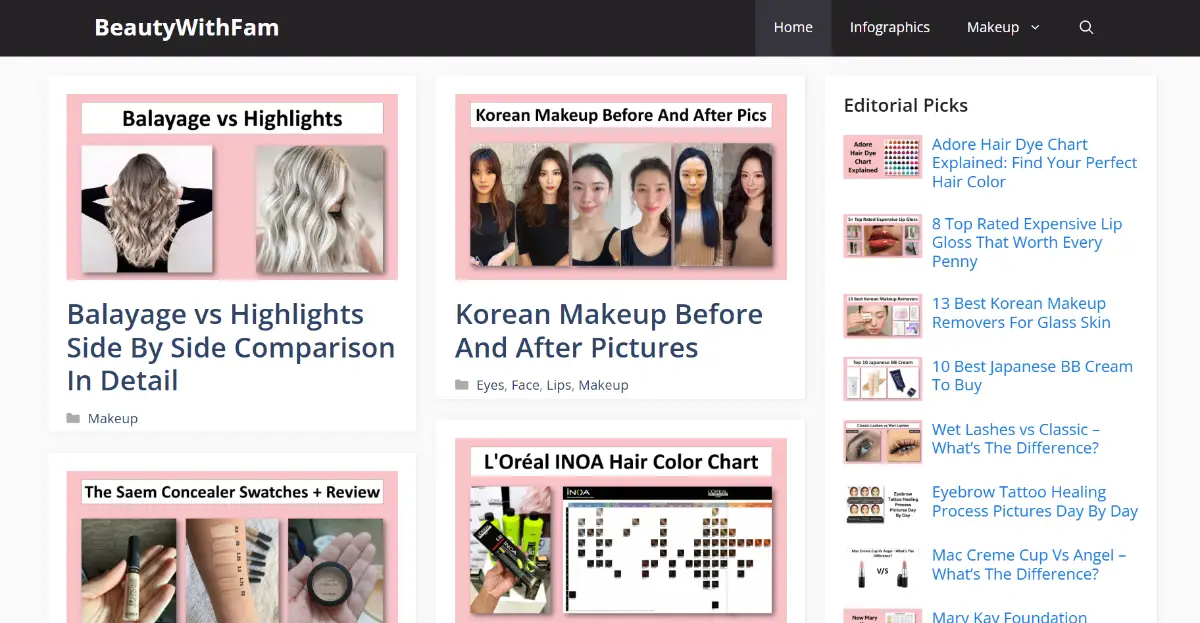The height and width of the screenshot is (623, 1200).
Task: Open the search icon in the navigation bar
Action: (x=1086, y=27)
